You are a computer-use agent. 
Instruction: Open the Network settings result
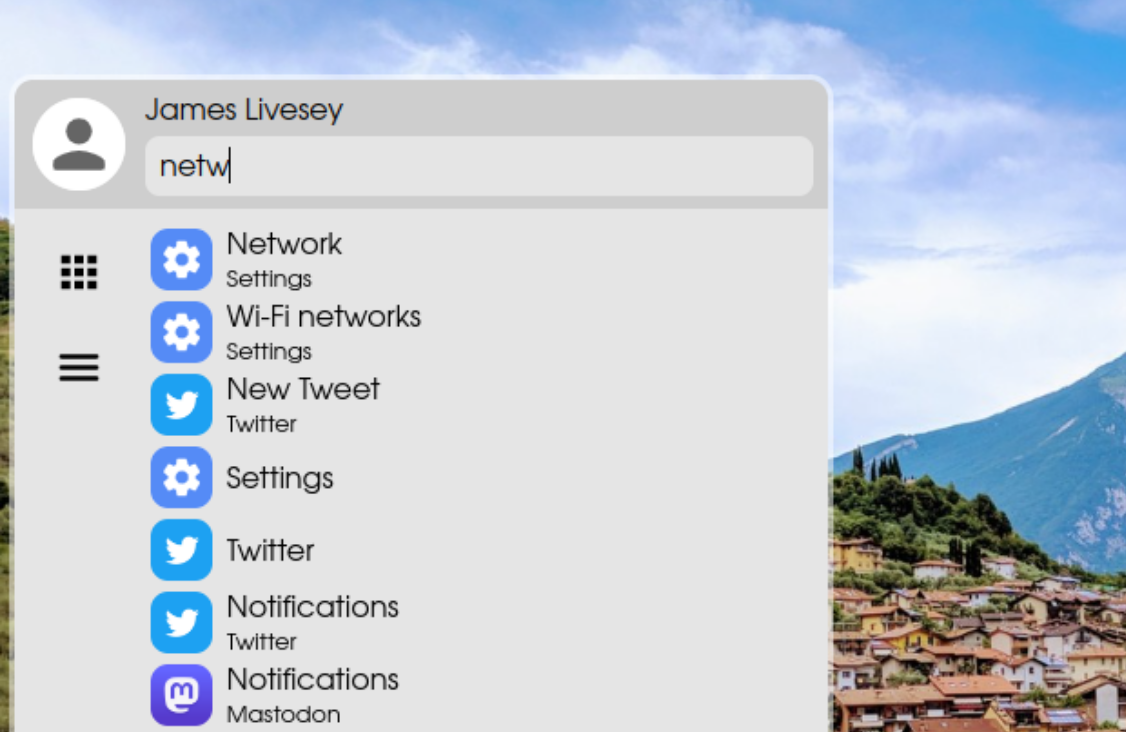(284, 244)
